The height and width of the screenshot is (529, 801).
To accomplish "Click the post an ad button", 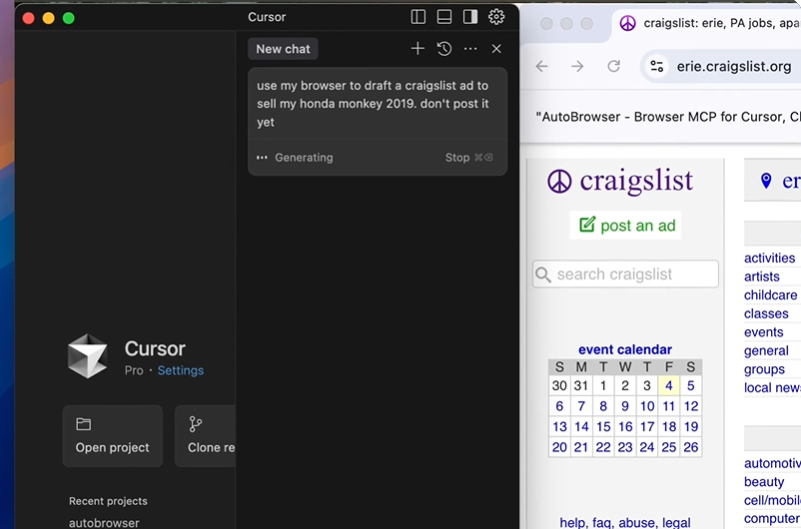I will [x=625, y=225].
